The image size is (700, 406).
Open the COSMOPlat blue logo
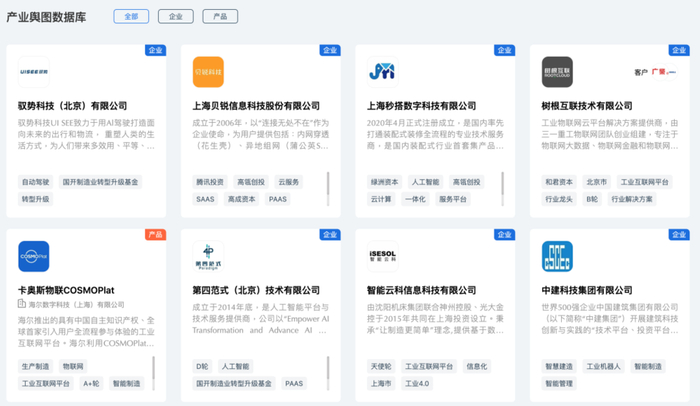coord(34,256)
